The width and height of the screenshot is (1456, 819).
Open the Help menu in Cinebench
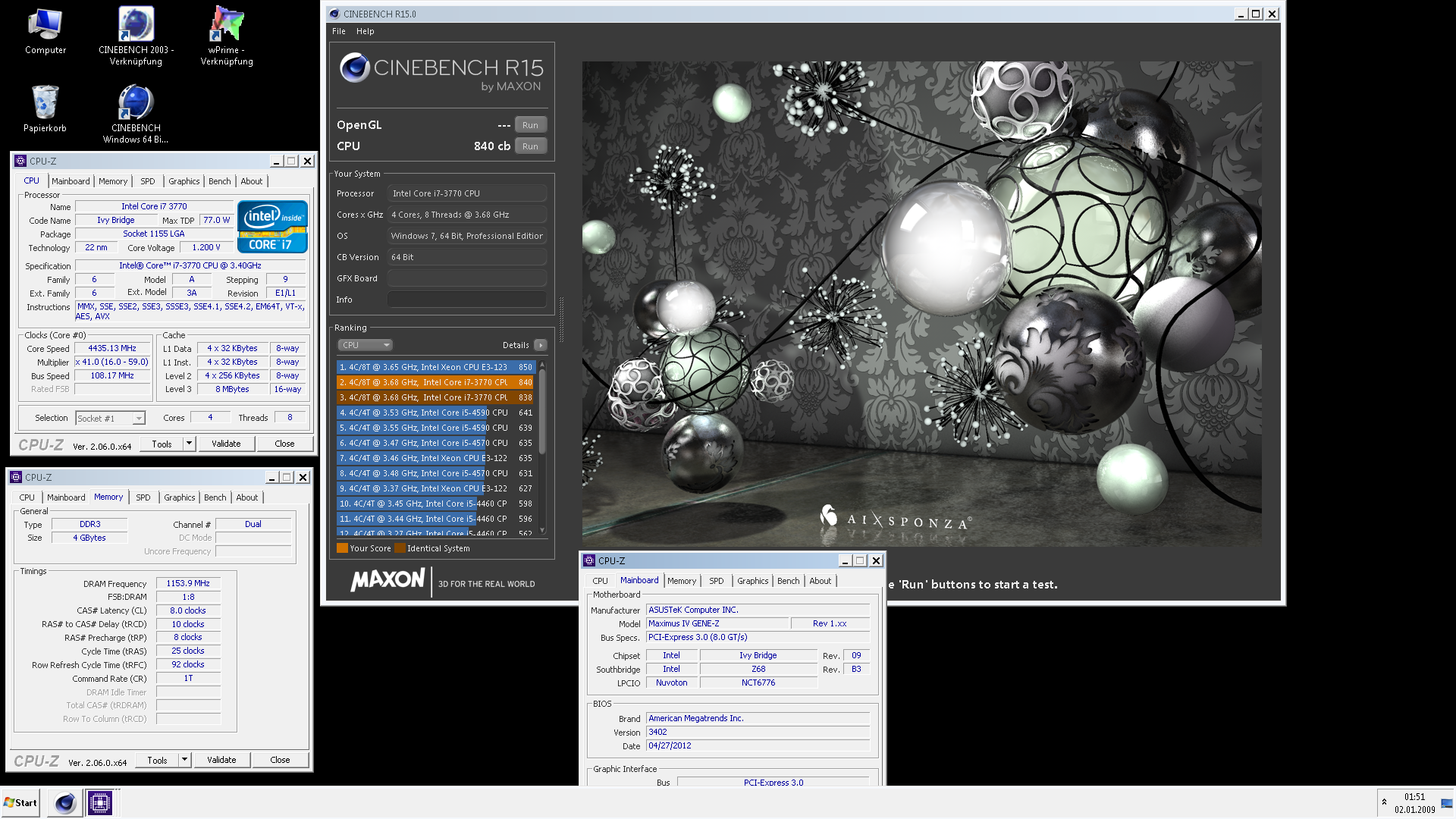pos(366,31)
